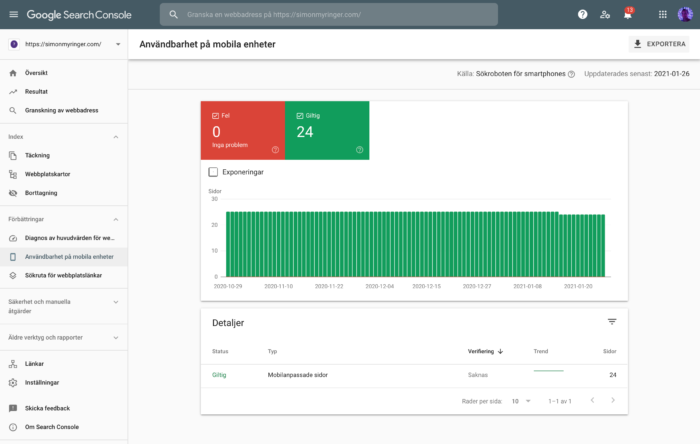This screenshot has width=700, height=444.
Task: Click the Typ column header
Action: tap(272, 351)
